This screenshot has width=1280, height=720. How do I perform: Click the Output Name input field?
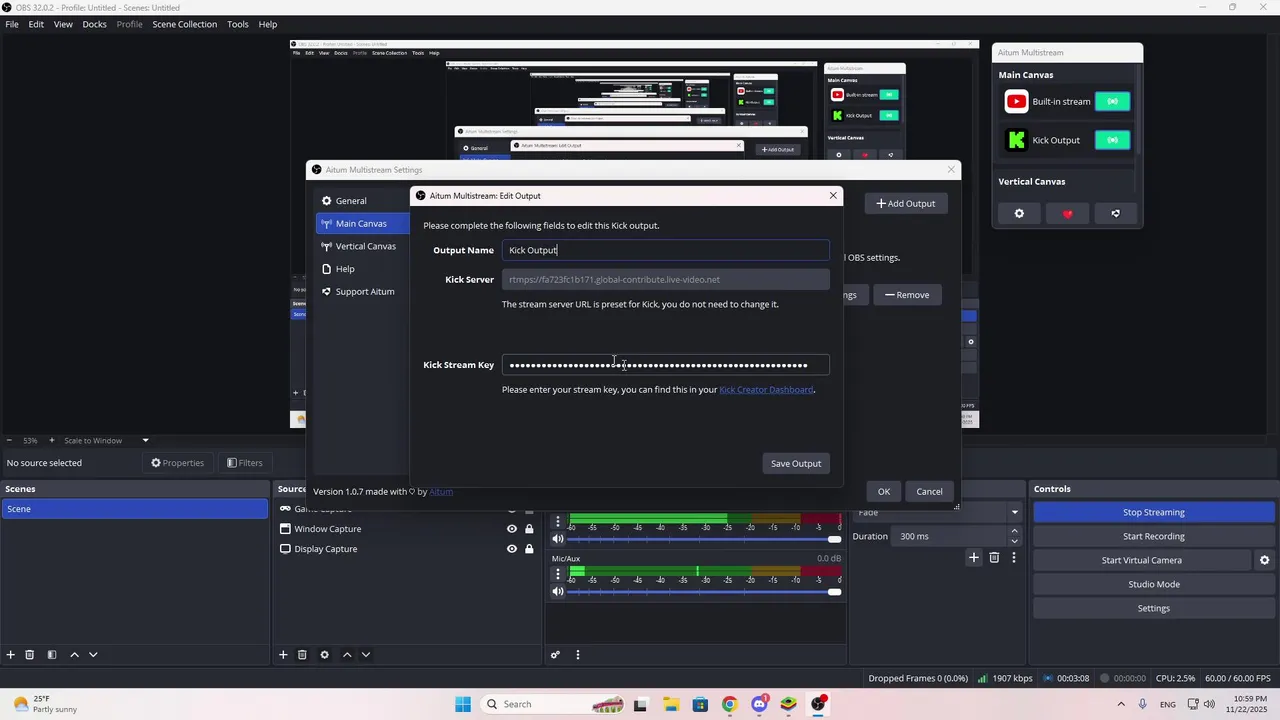coord(666,250)
